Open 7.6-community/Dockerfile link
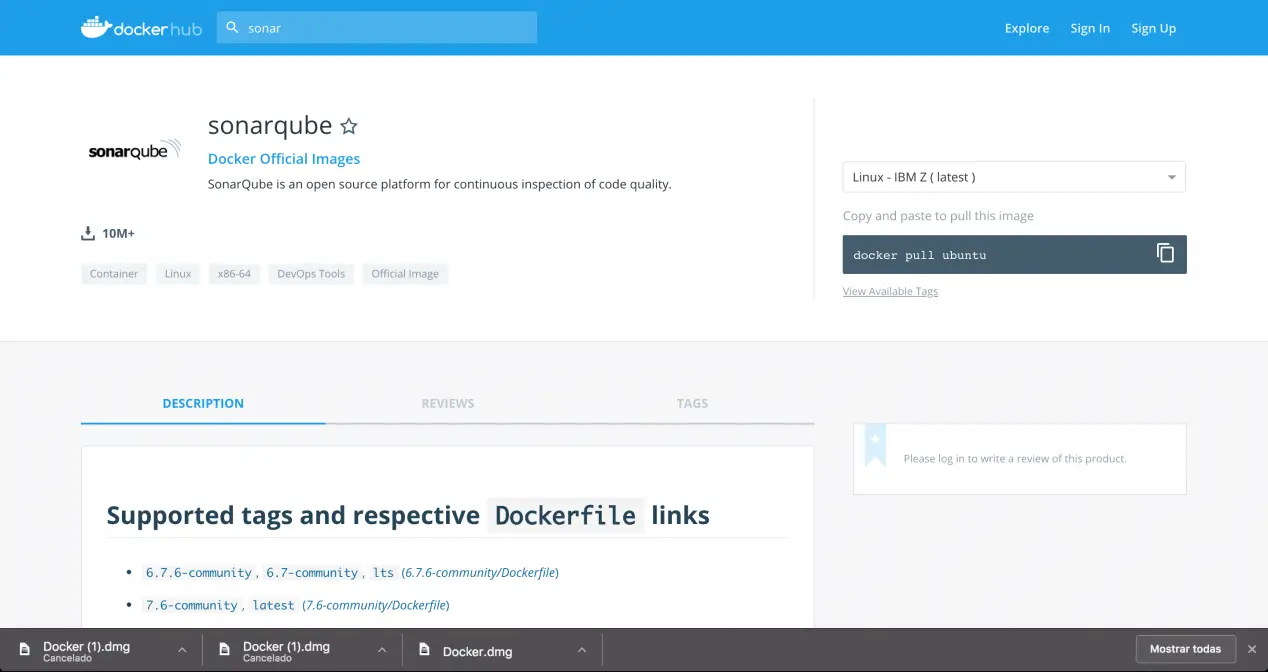 tap(376, 605)
